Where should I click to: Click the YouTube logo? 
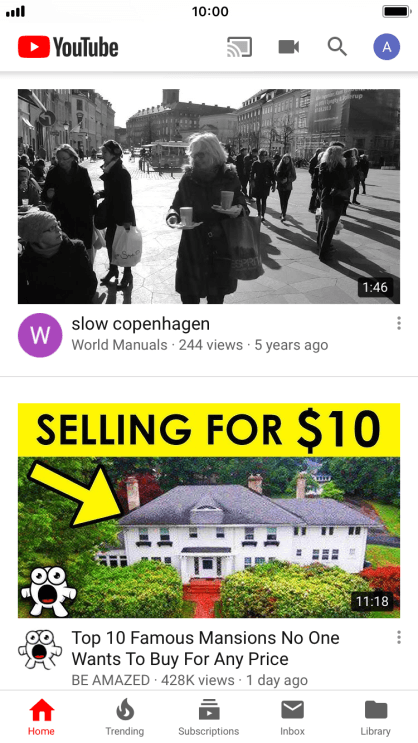pos(68,47)
